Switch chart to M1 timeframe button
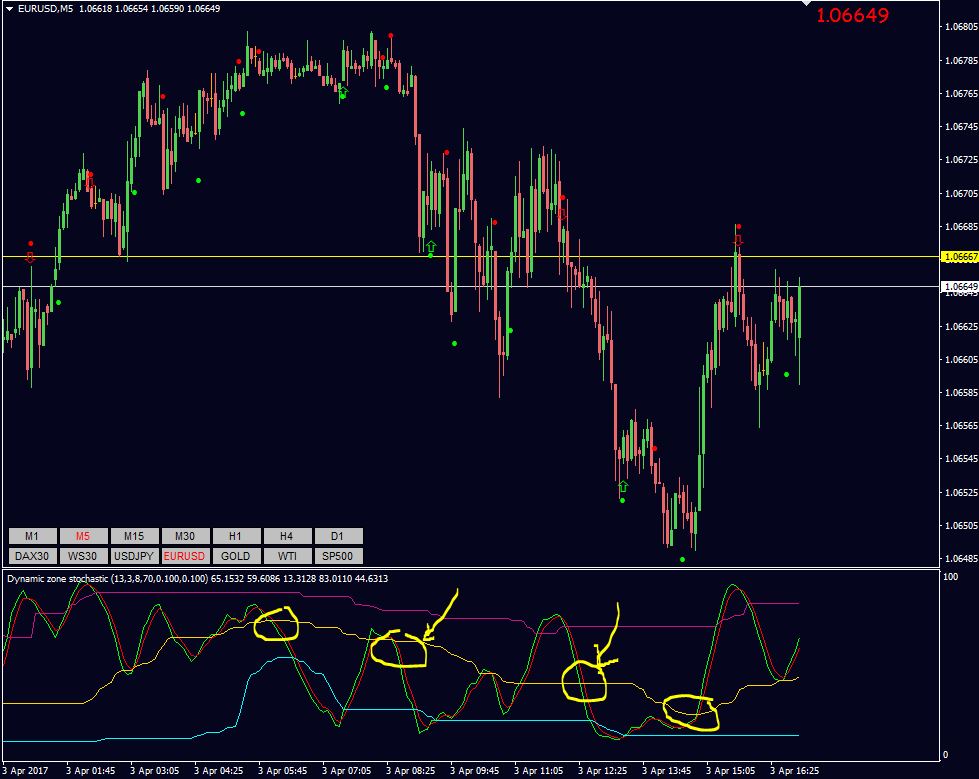The height and width of the screenshot is (779, 979). tap(33, 536)
